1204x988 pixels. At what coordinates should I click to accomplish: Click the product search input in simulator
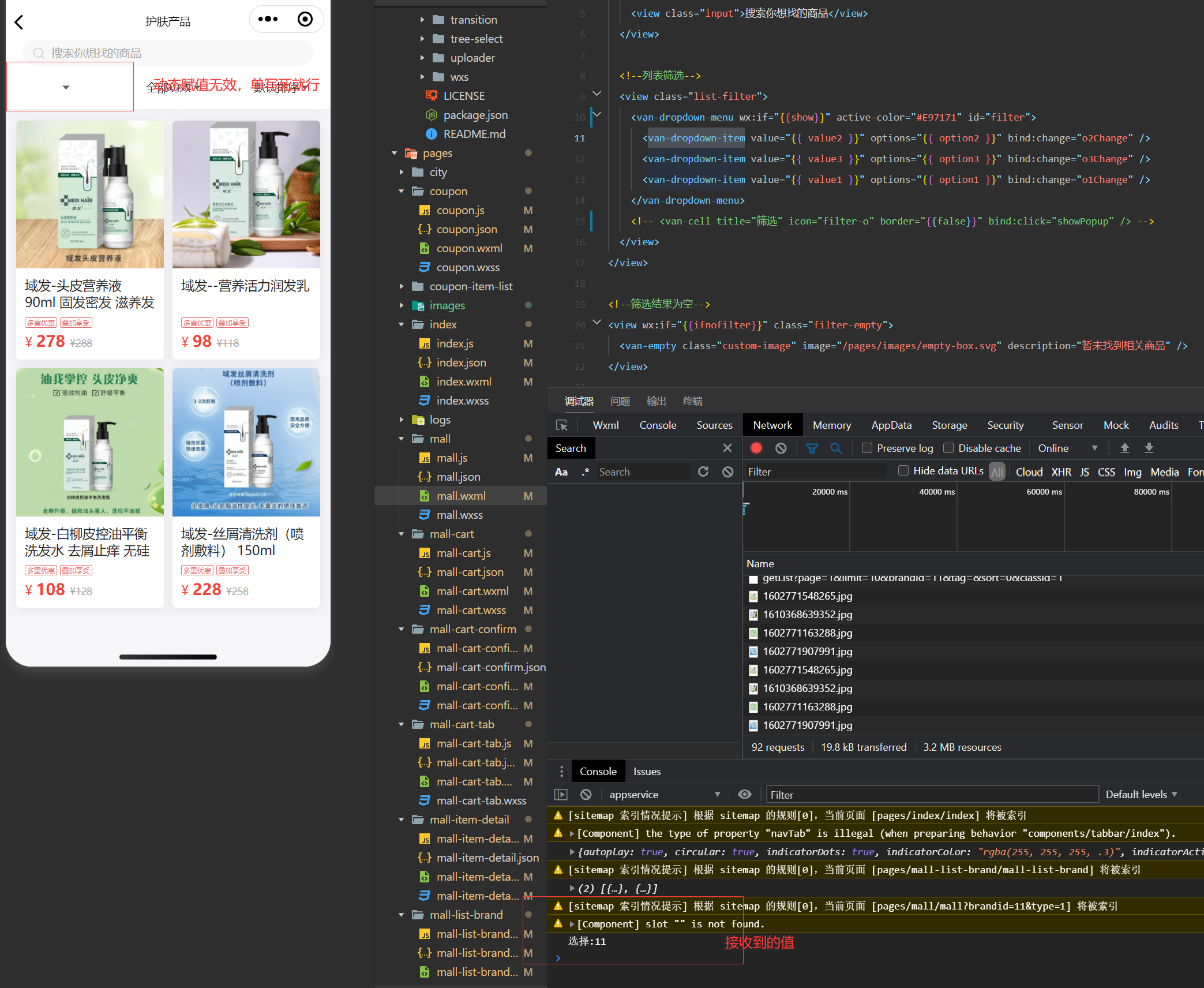pos(167,53)
